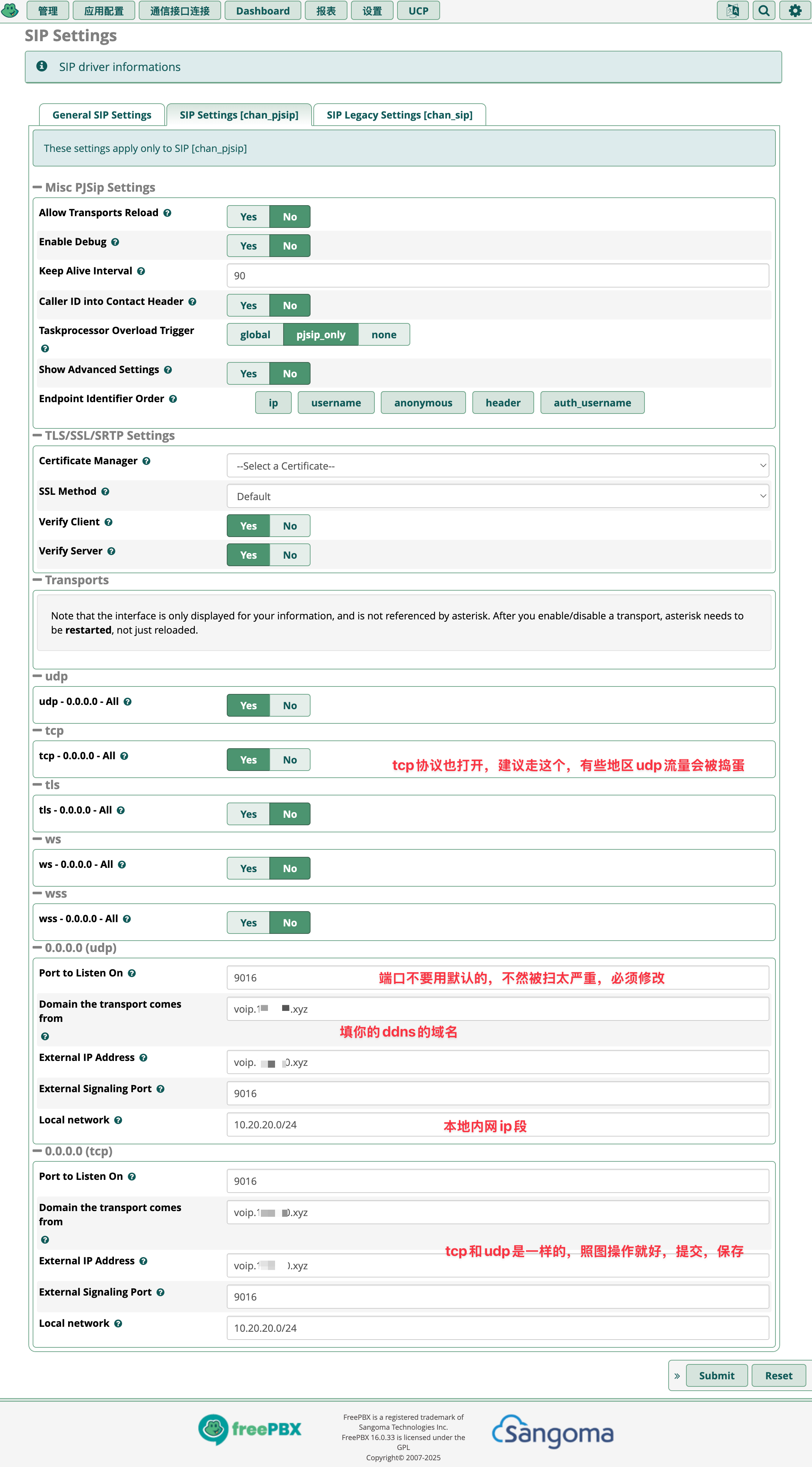Open the UCP menu button
Image resolution: width=812 pixels, height=1467 pixels.
coord(418,11)
